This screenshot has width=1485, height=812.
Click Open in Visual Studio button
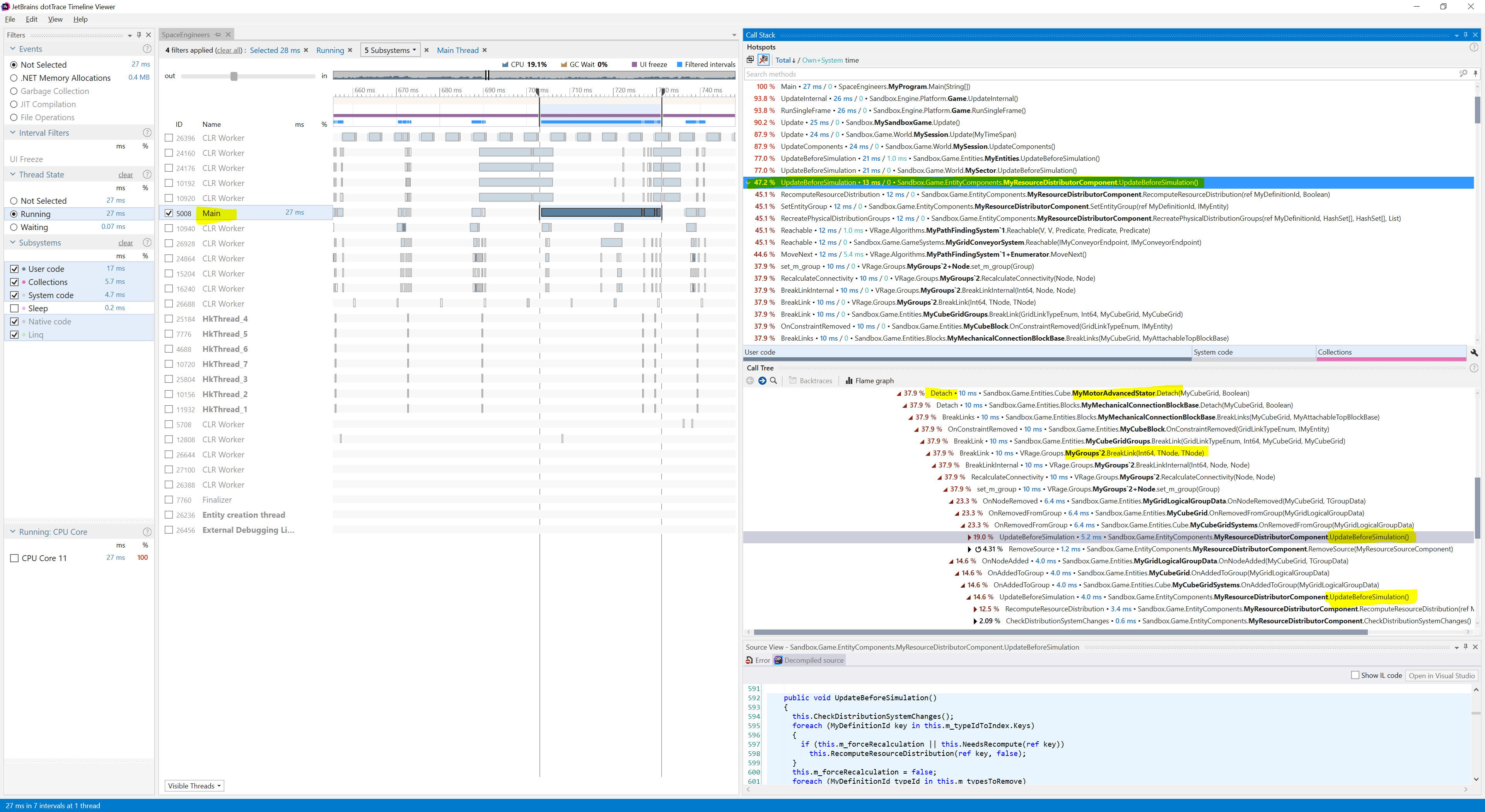point(1441,676)
